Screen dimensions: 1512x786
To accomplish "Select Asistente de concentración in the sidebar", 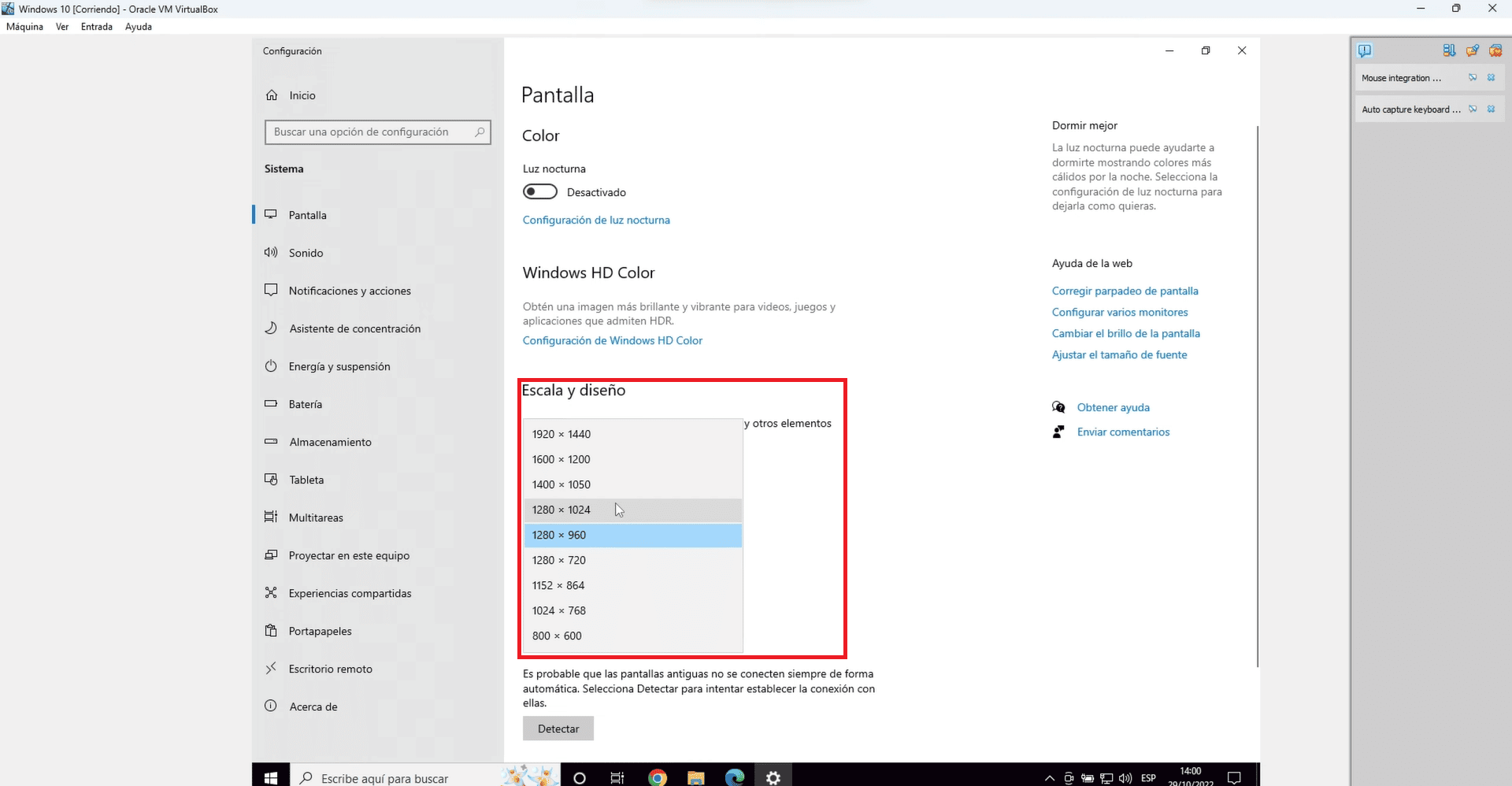I will tap(354, 328).
